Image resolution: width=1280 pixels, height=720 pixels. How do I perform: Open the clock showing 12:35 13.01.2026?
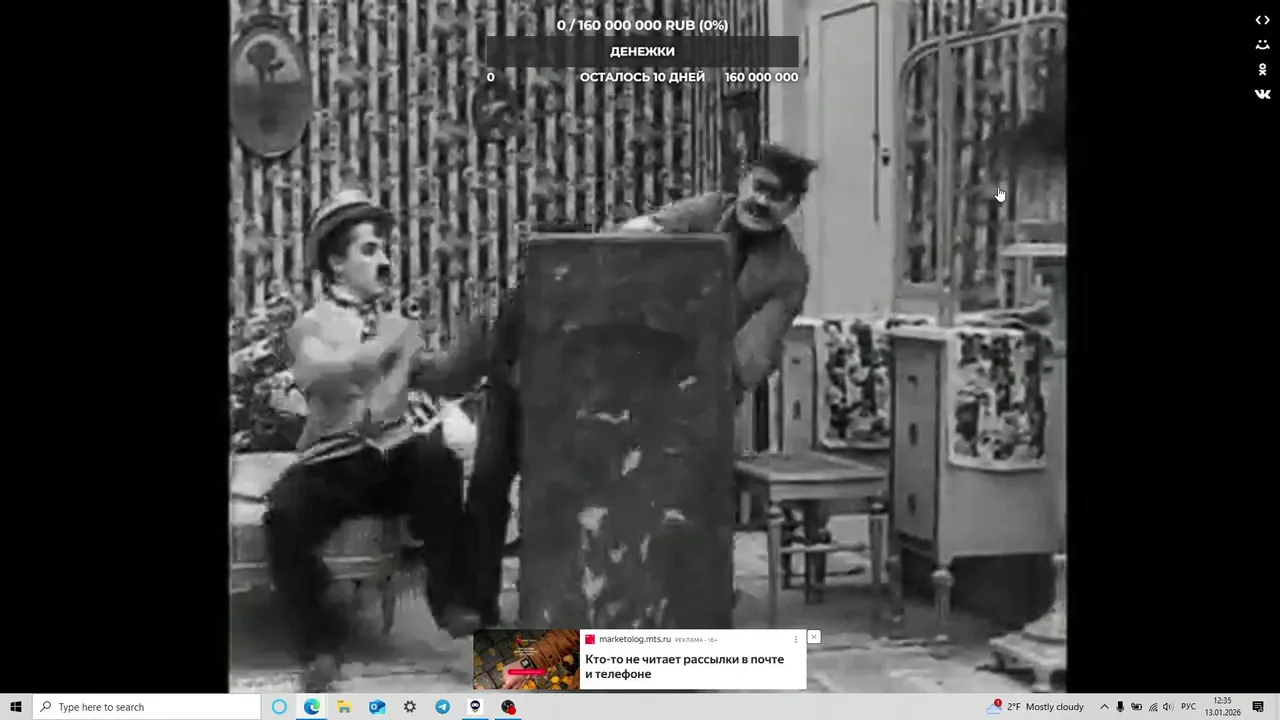tap(1222, 707)
